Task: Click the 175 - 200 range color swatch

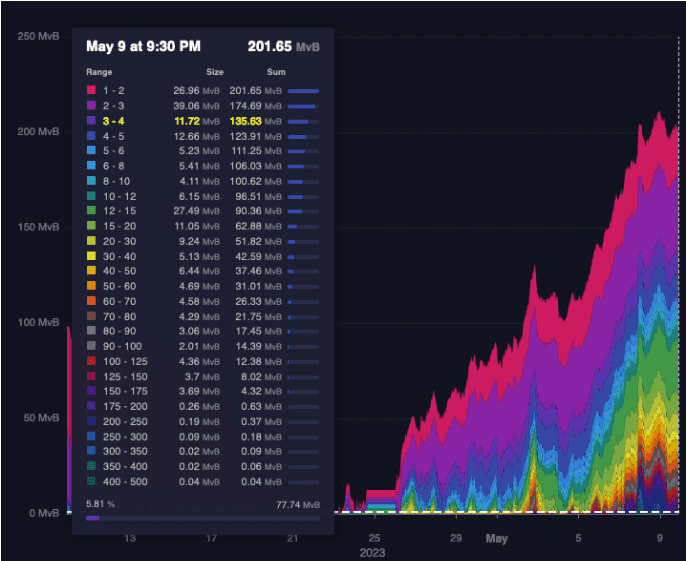Action: coord(91,406)
